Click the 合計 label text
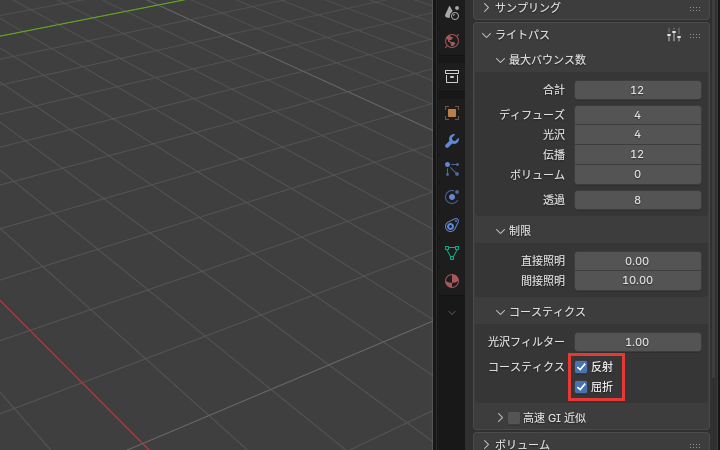 tap(554, 90)
